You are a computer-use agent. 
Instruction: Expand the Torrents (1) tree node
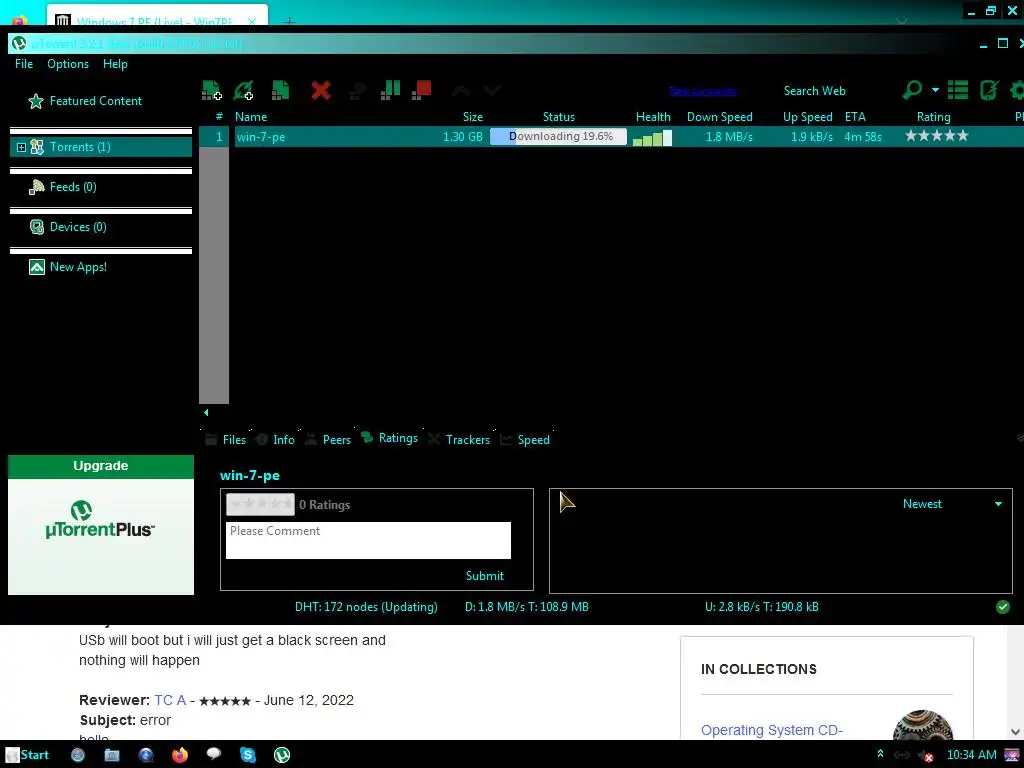pos(21,148)
